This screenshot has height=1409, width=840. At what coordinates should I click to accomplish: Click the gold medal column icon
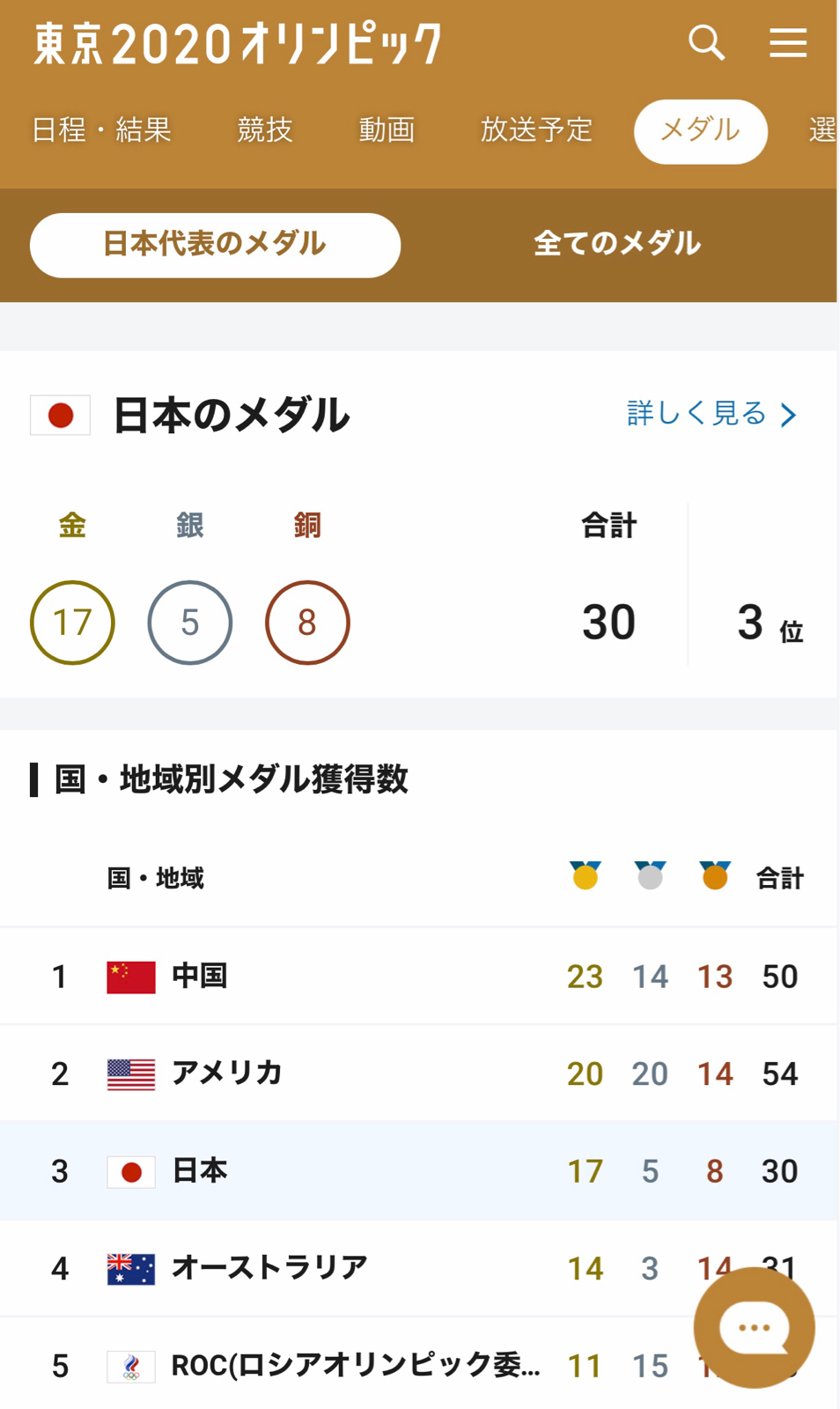click(586, 876)
